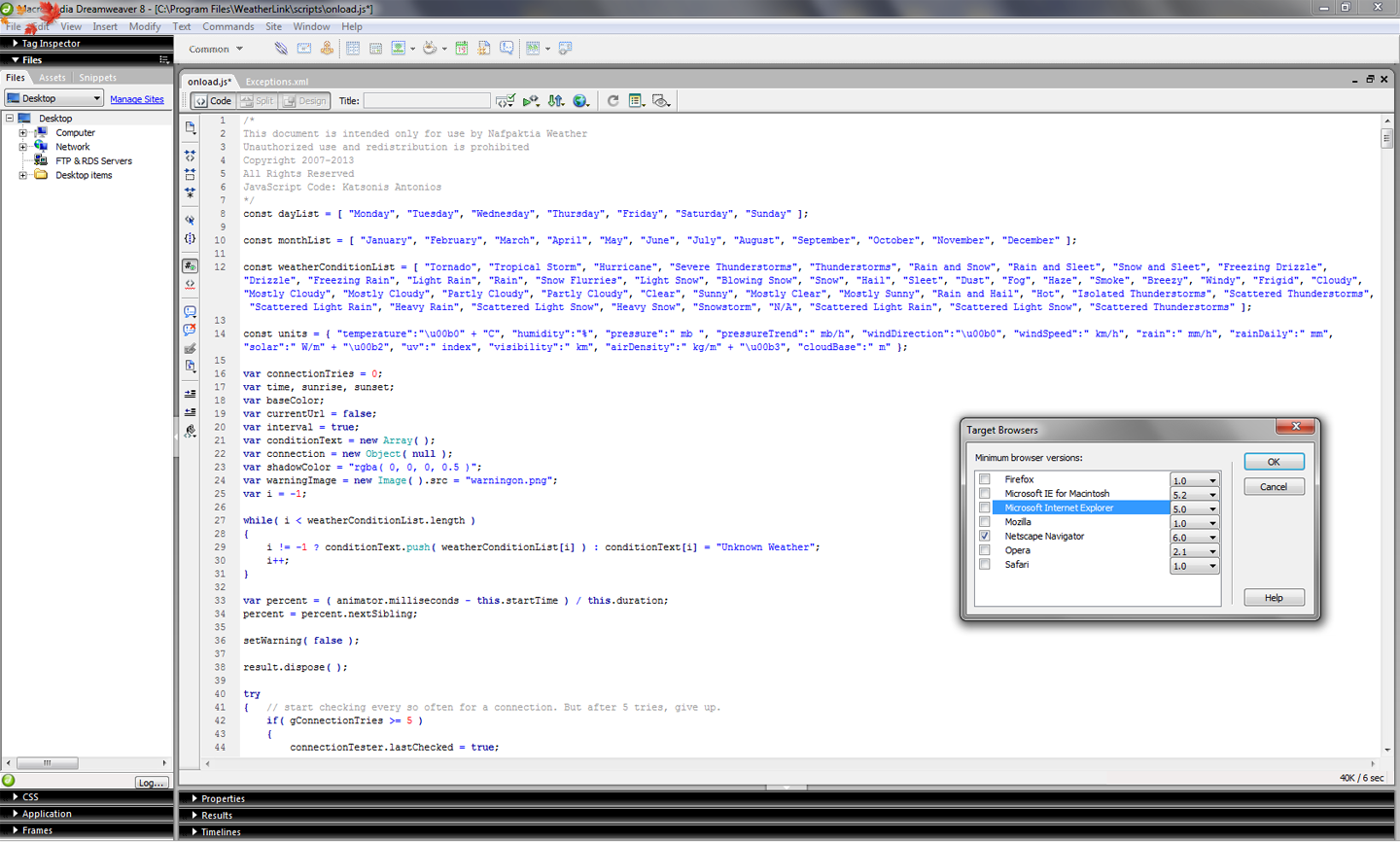This screenshot has width=1400, height=842.
Task: Switch to the Assets tab
Action: click(52, 78)
